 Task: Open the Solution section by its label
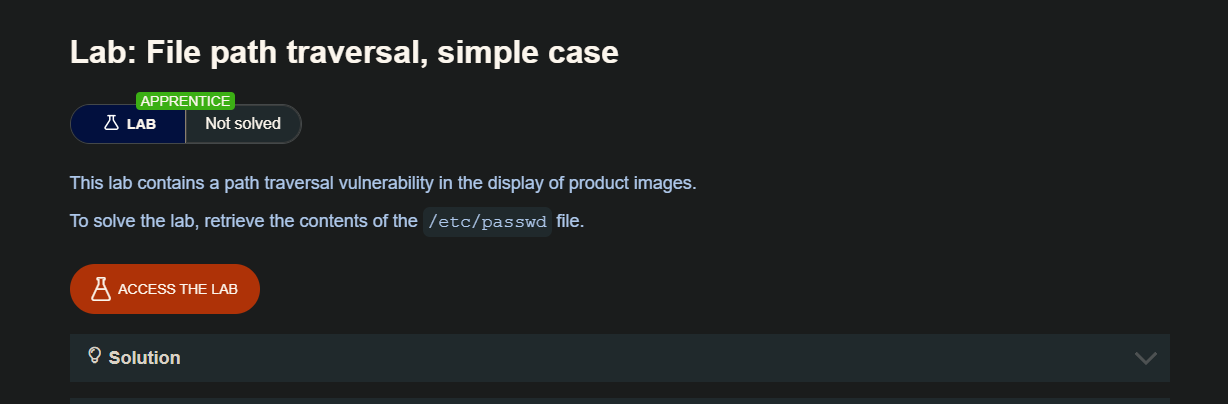tap(144, 358)
